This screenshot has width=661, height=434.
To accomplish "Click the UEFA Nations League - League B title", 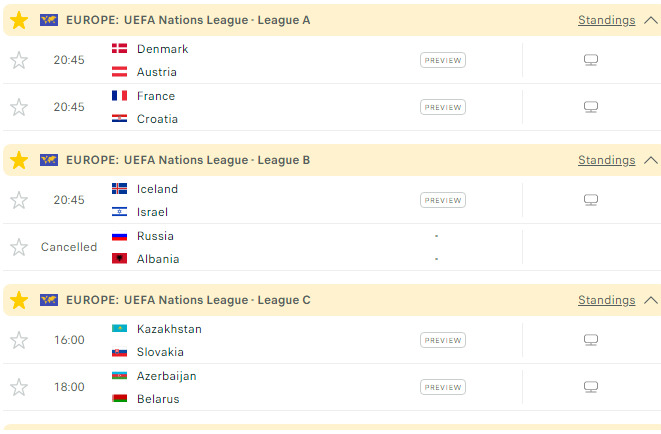I will click(217, 160).
